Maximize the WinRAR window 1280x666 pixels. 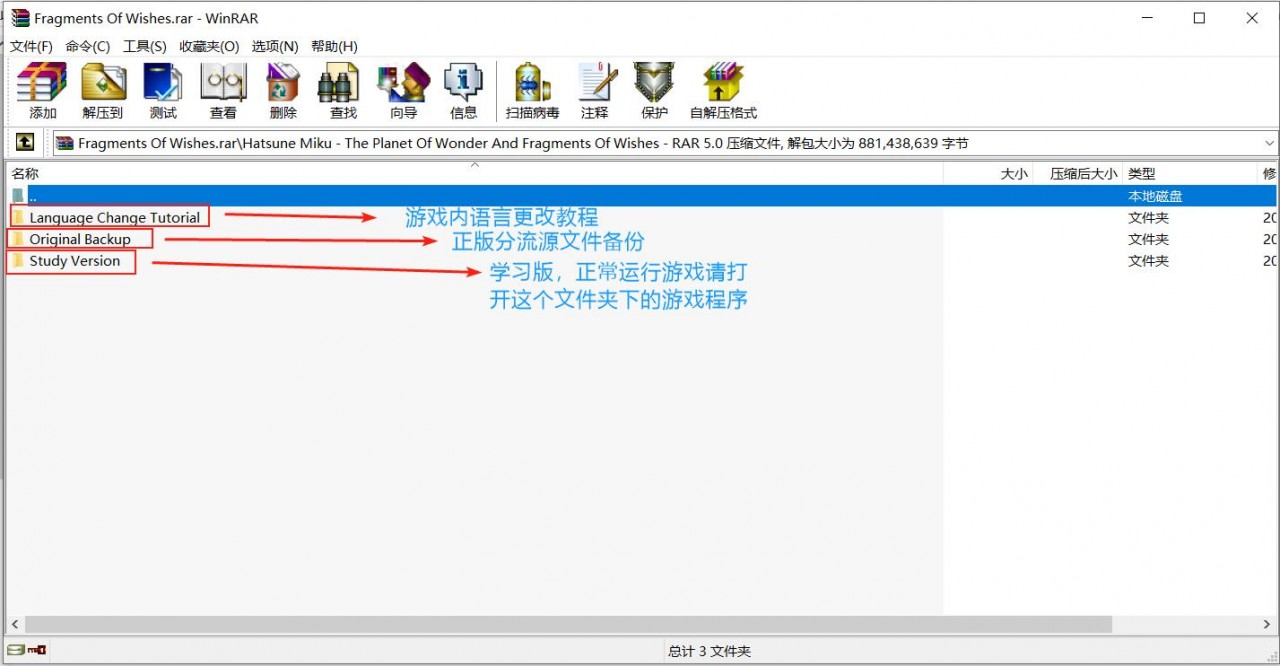click(x=1199, y=18)
